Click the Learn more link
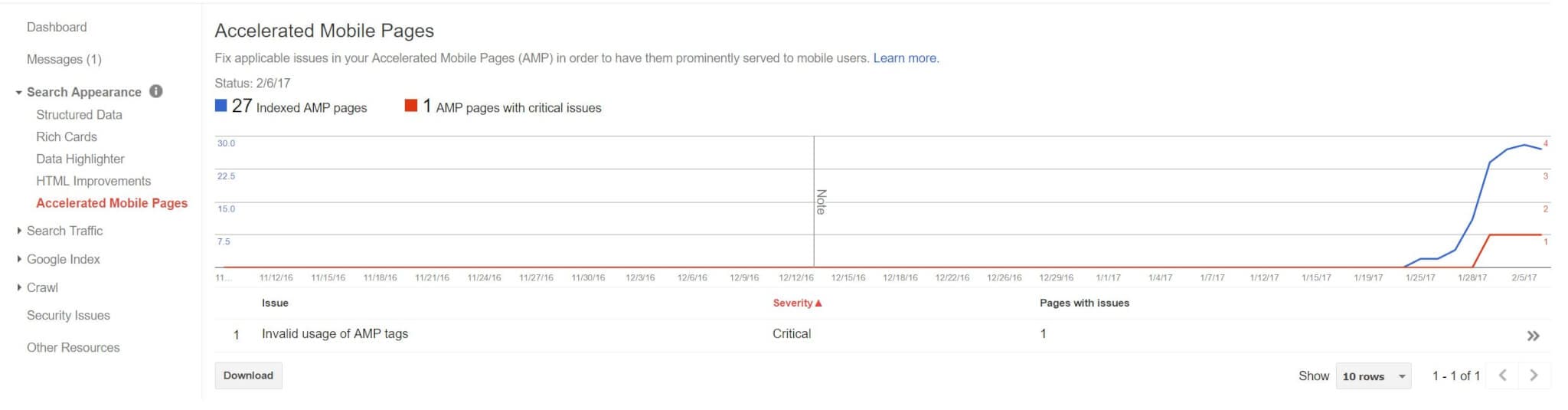The width and height of the screenshot is (1568, 410). tap(905, 58)
